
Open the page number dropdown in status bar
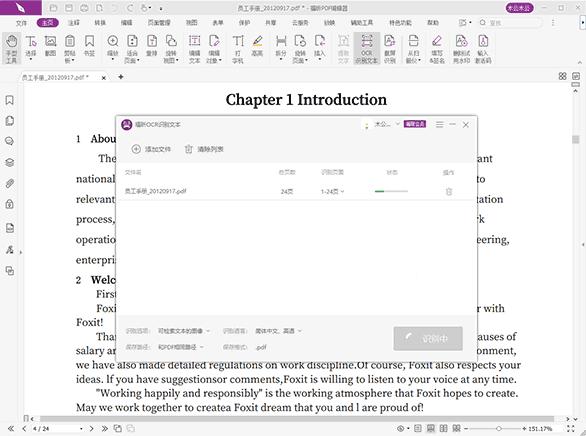pos(81,429)
